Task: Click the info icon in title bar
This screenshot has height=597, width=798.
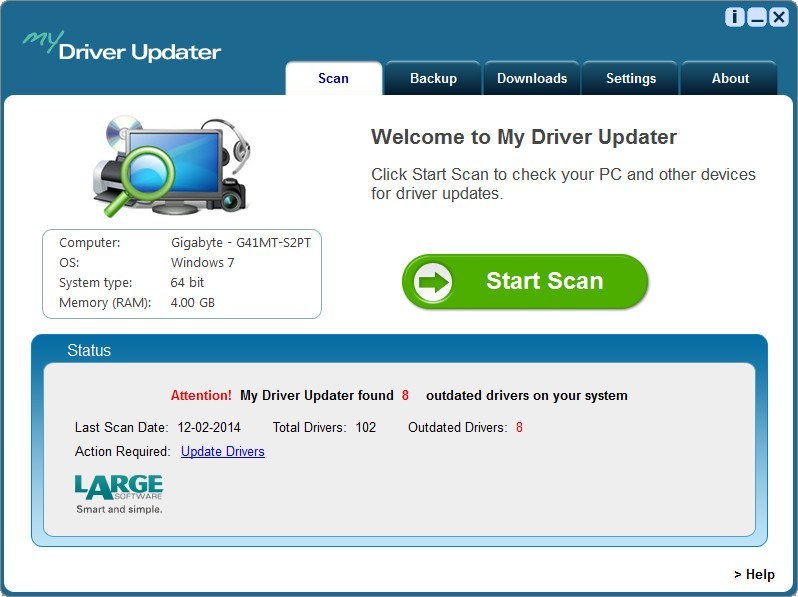Action: coord(734,17)
